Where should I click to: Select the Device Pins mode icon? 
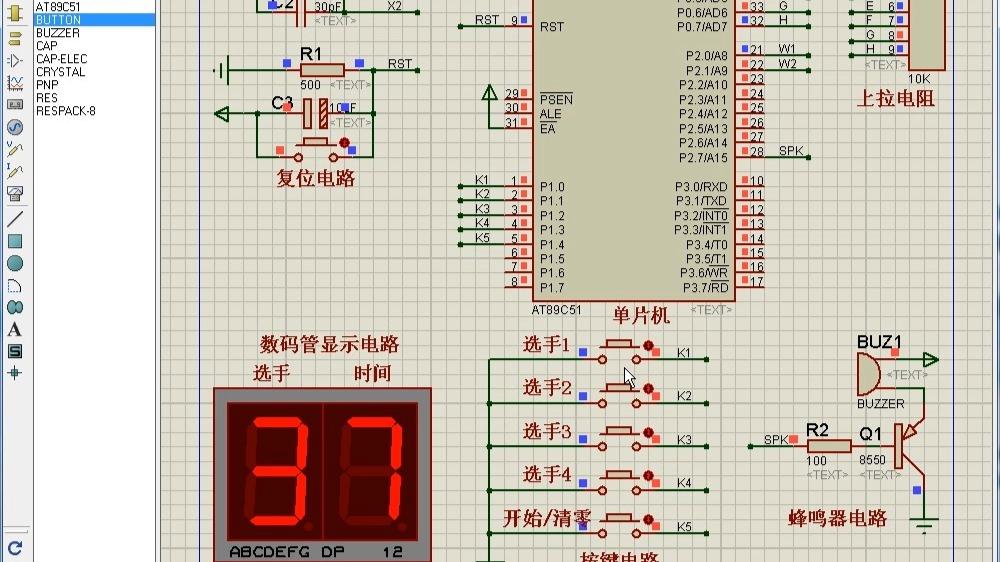(15, 61)
